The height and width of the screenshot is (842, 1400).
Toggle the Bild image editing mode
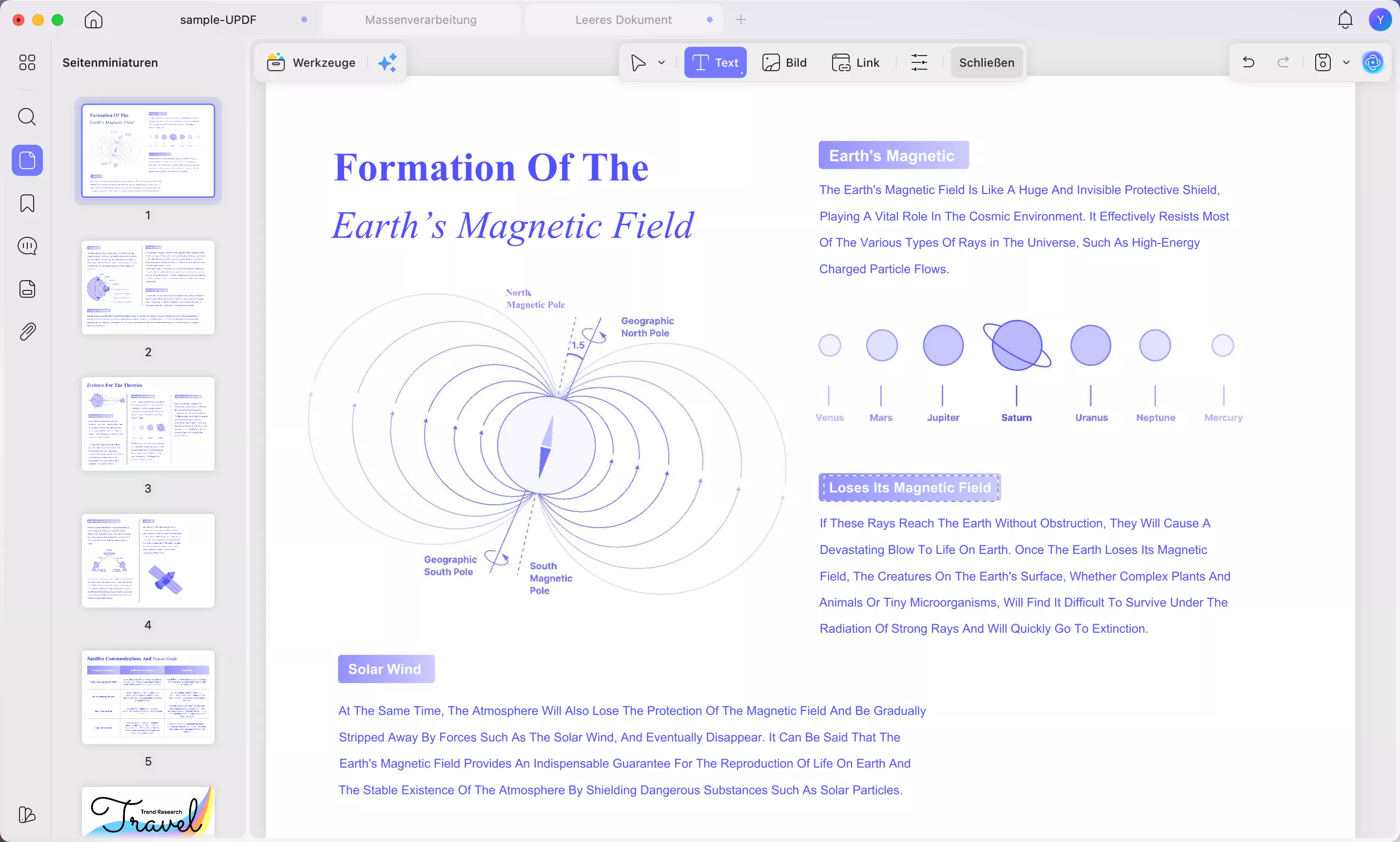click(x=784, y=62)
